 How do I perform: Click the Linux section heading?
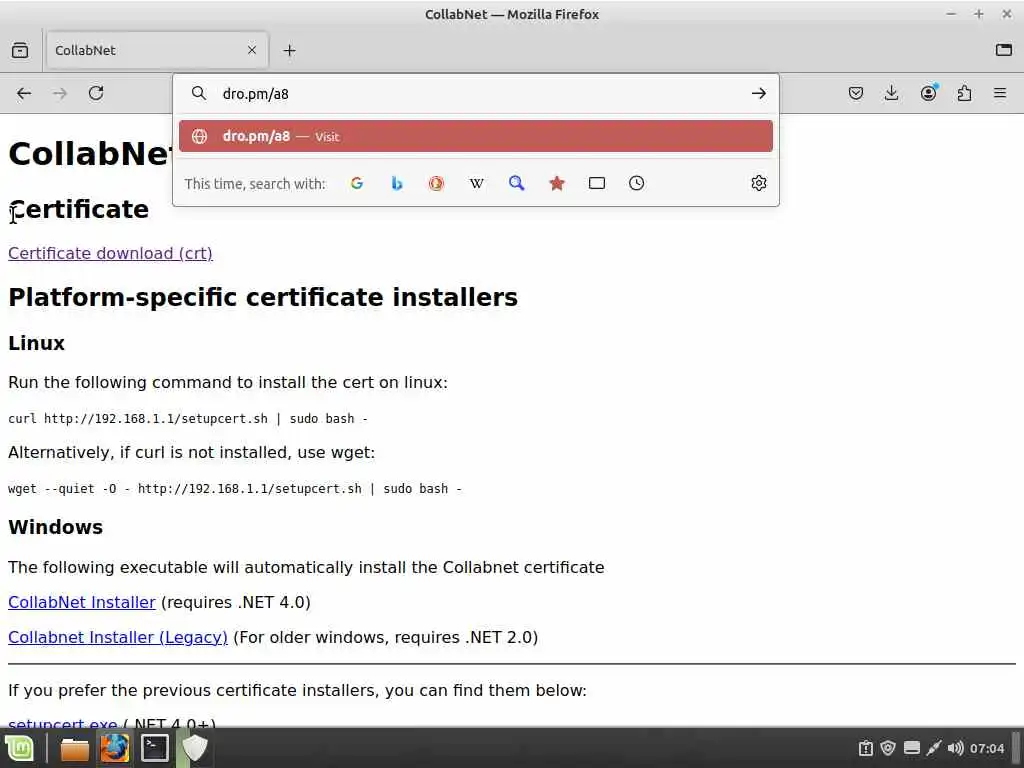point(37,343)
